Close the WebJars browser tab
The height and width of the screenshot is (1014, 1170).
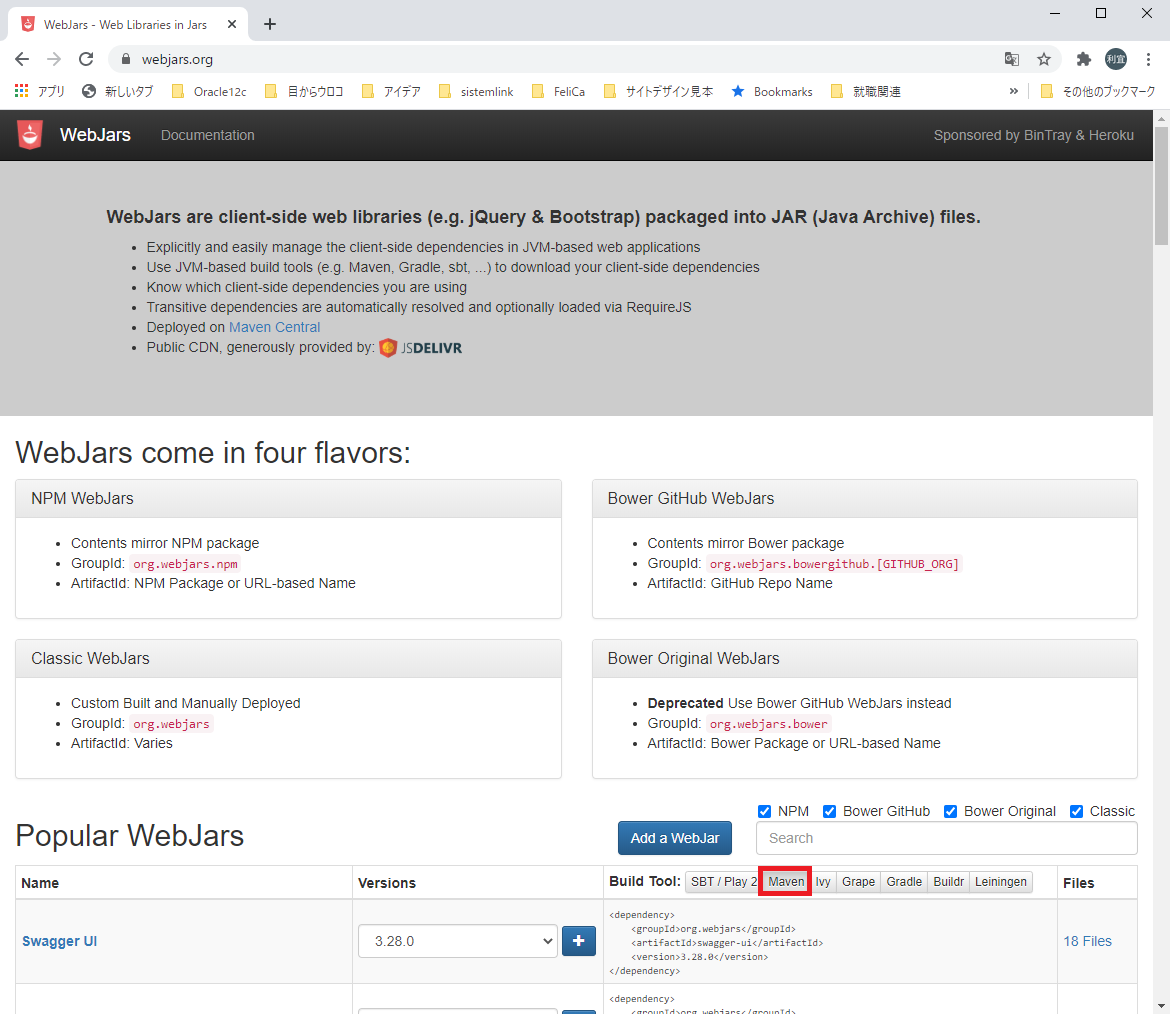point(232,25)
